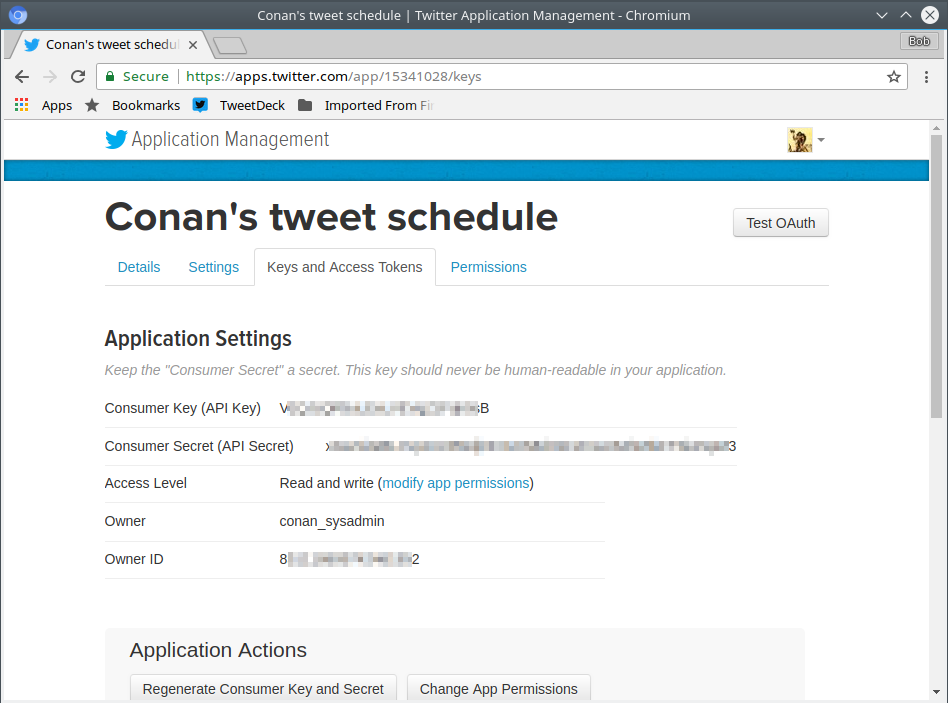Screen dimensions: 948x703
Task: Click the browser forward arrow
Action: tap(50, 77)
